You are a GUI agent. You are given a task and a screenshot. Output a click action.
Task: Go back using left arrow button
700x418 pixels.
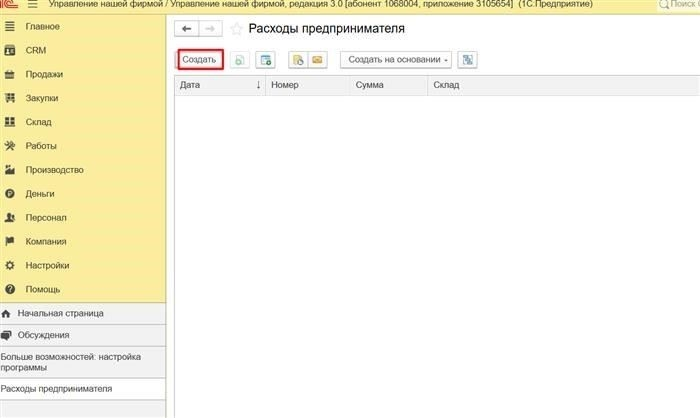186,29
